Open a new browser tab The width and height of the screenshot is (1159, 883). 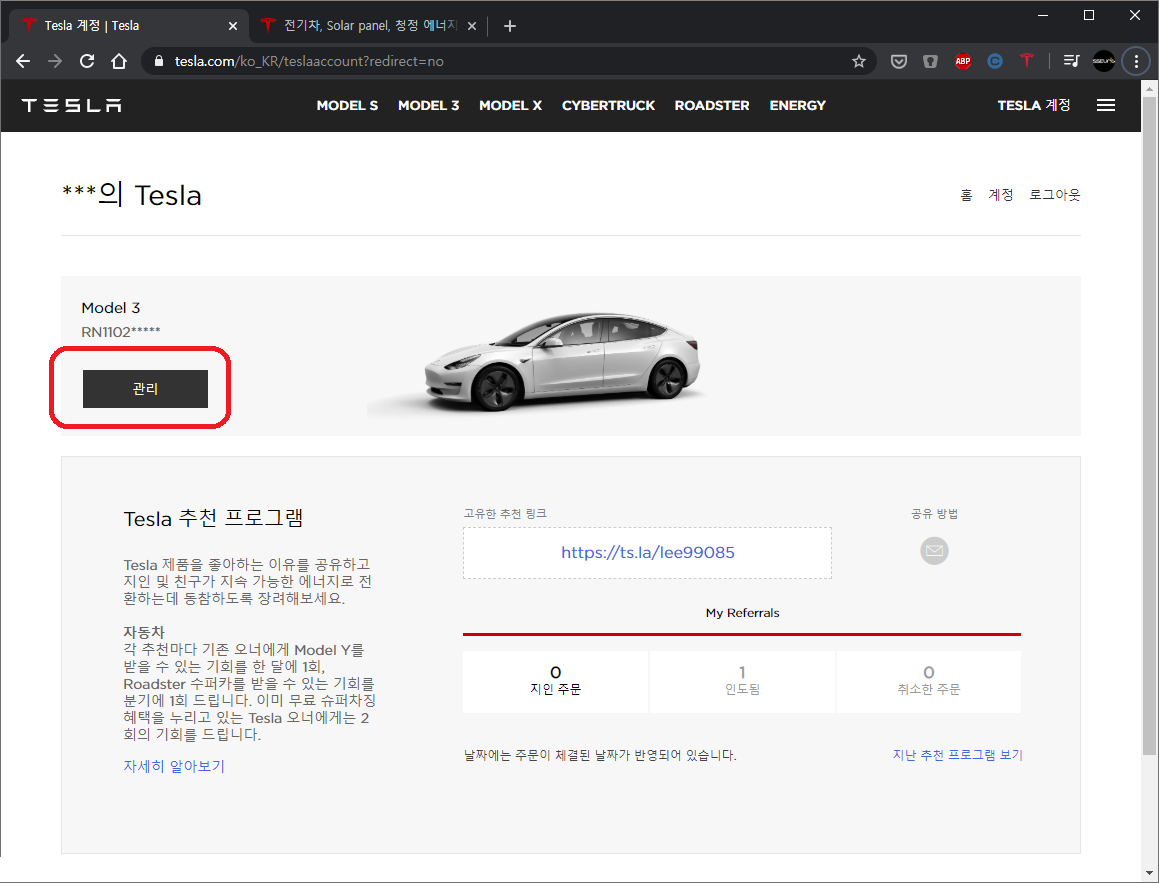point(509,26)
